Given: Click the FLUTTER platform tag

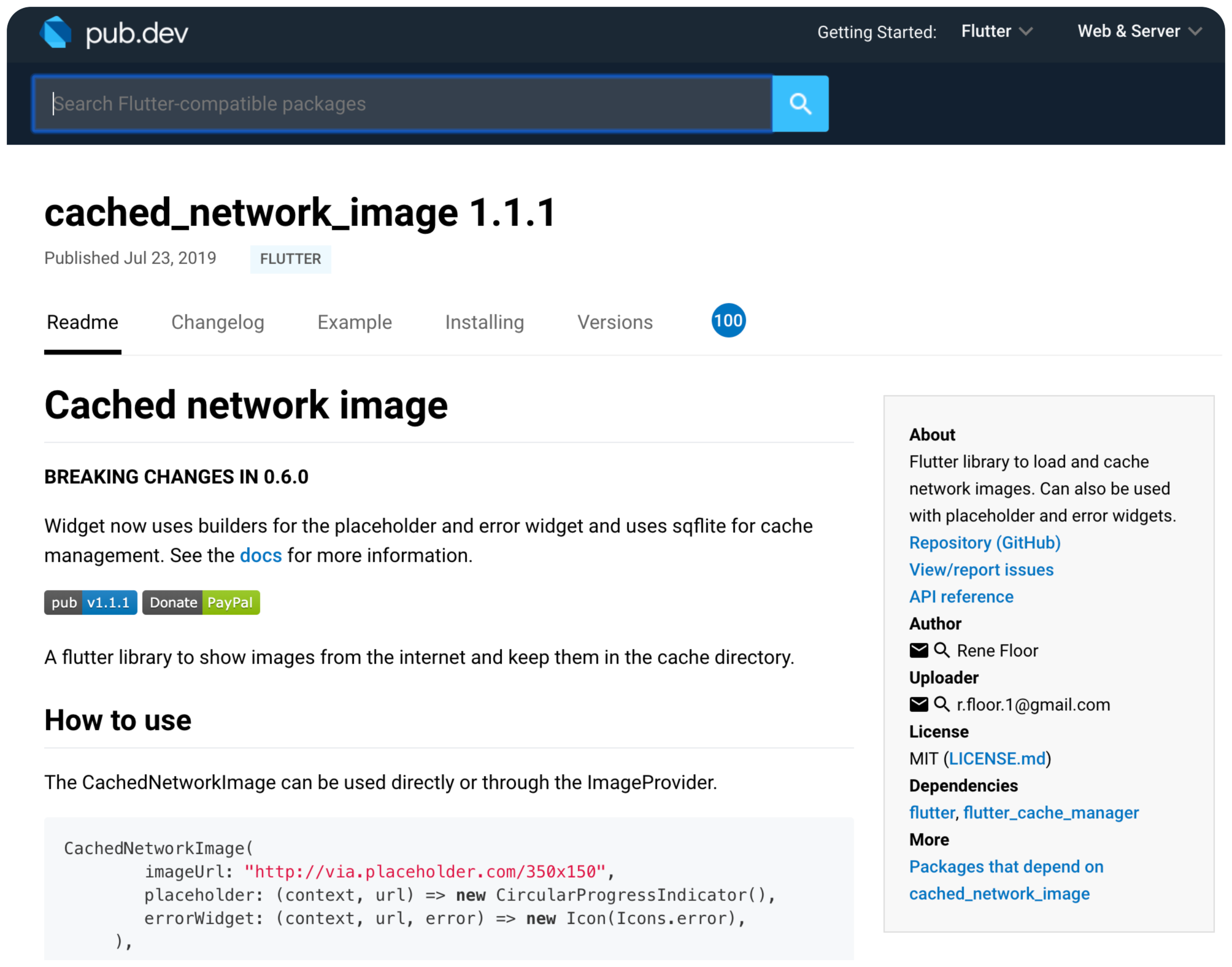Looking at the screenshot, I should 290,259.
